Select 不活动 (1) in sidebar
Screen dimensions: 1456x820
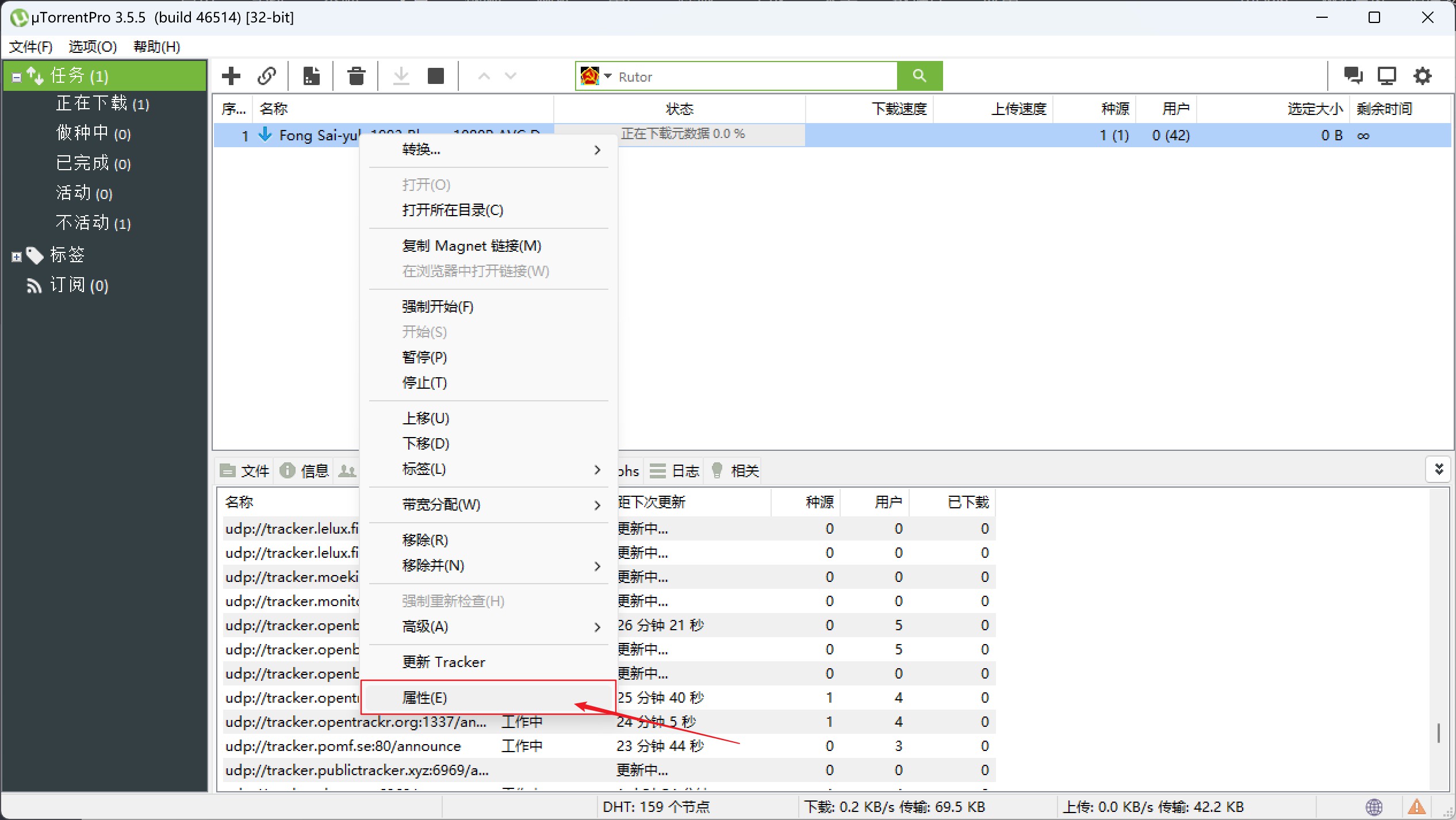pyautogui.click(x=94, y=224)
